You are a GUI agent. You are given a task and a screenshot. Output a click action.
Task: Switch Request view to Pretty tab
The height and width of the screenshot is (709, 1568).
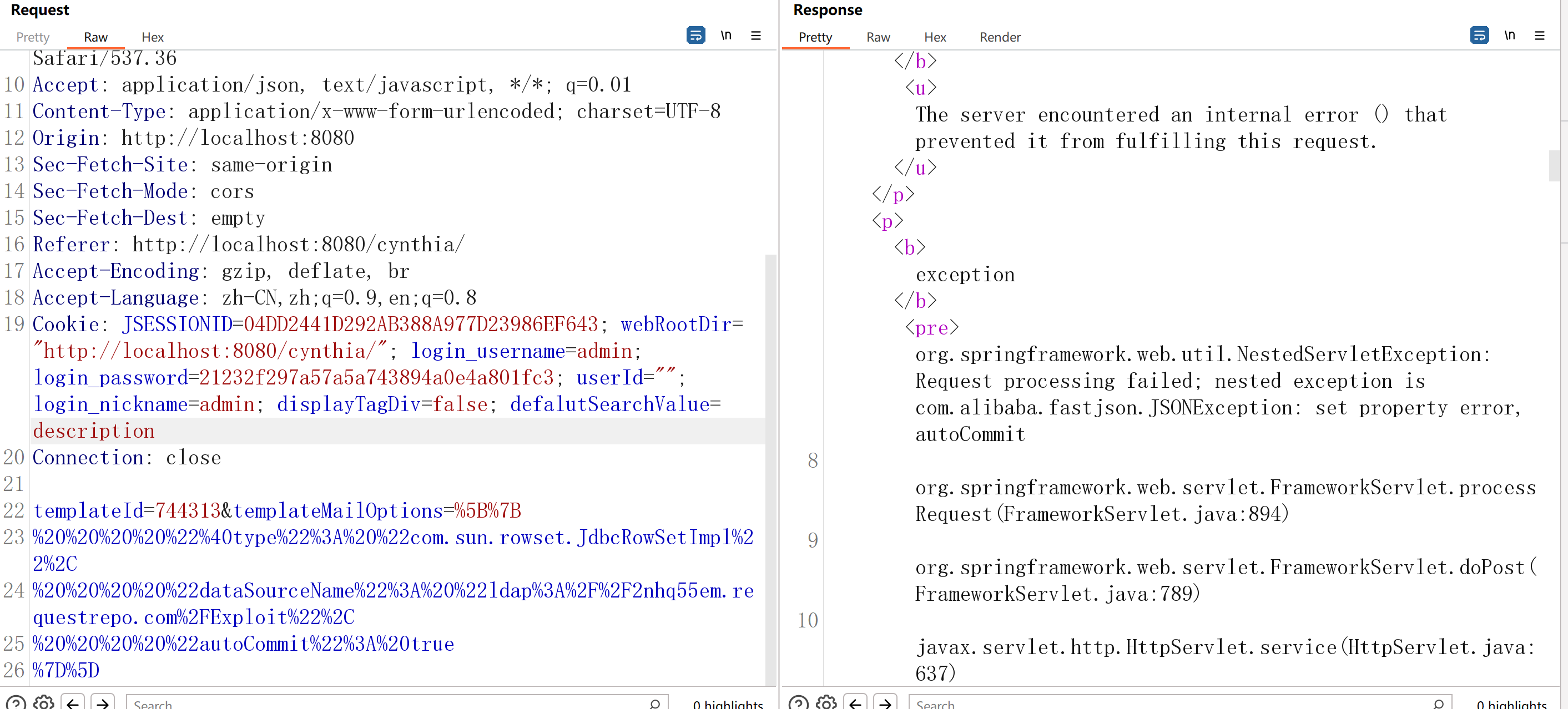coord(32,37)
